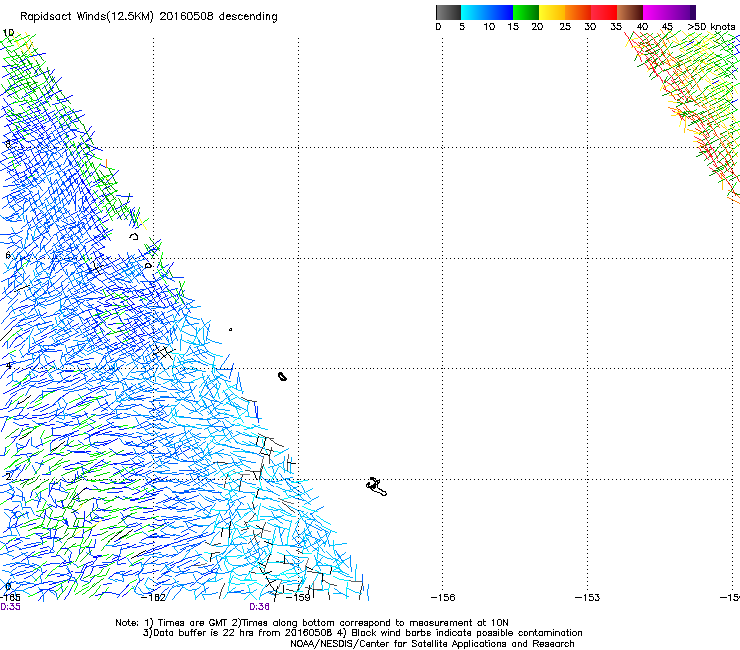Viewport: 740px width, 650px height.
Task: Click the 'Data buffer is 22 hrs' note line
Action: [x=362, y=633]
